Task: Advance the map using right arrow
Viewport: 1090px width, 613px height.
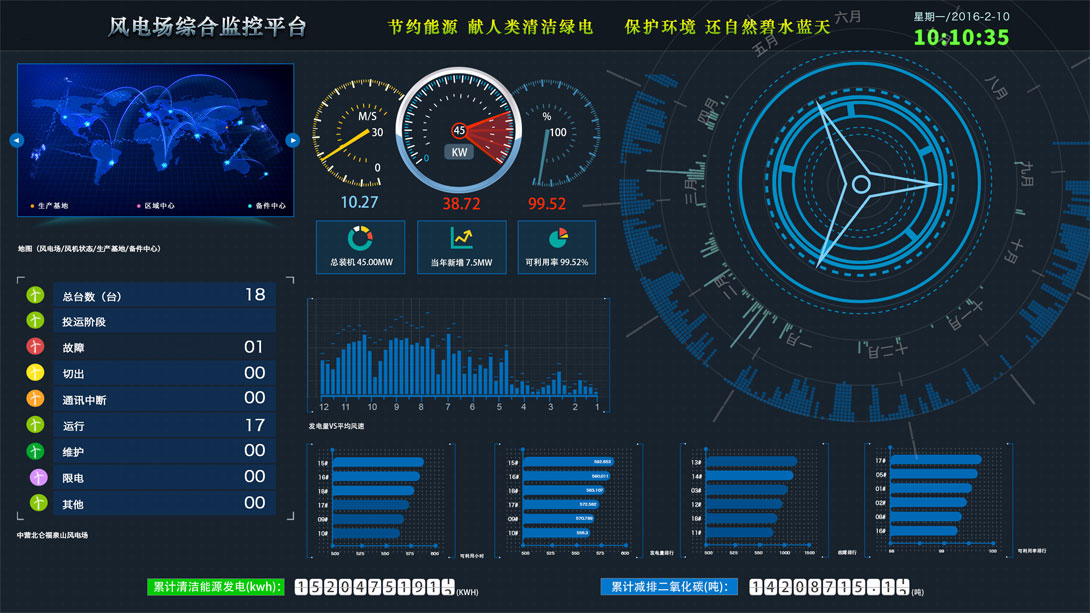Action: (293, 141)
